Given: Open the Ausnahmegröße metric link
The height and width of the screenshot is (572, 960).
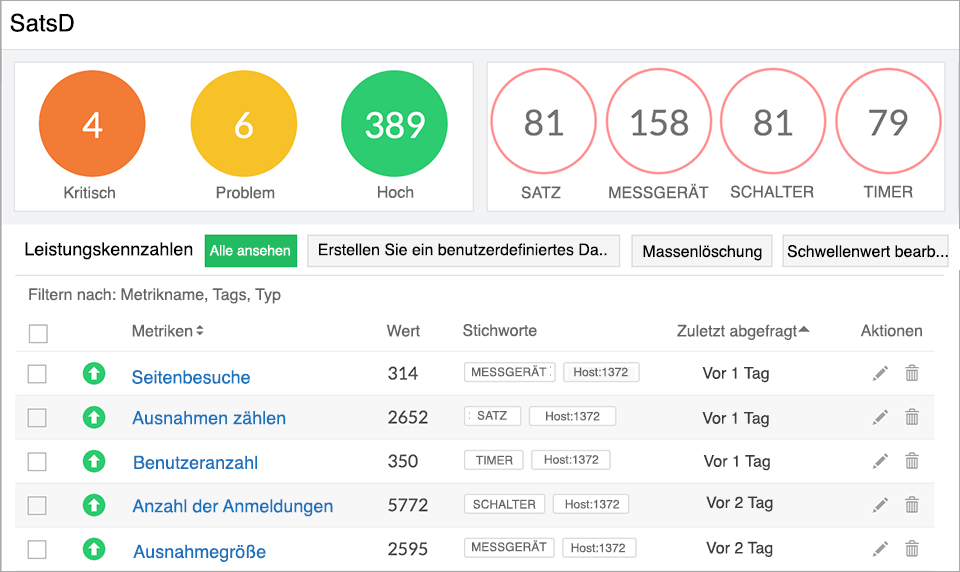Looking at the screenshot, I should click(x=200, y=552).
